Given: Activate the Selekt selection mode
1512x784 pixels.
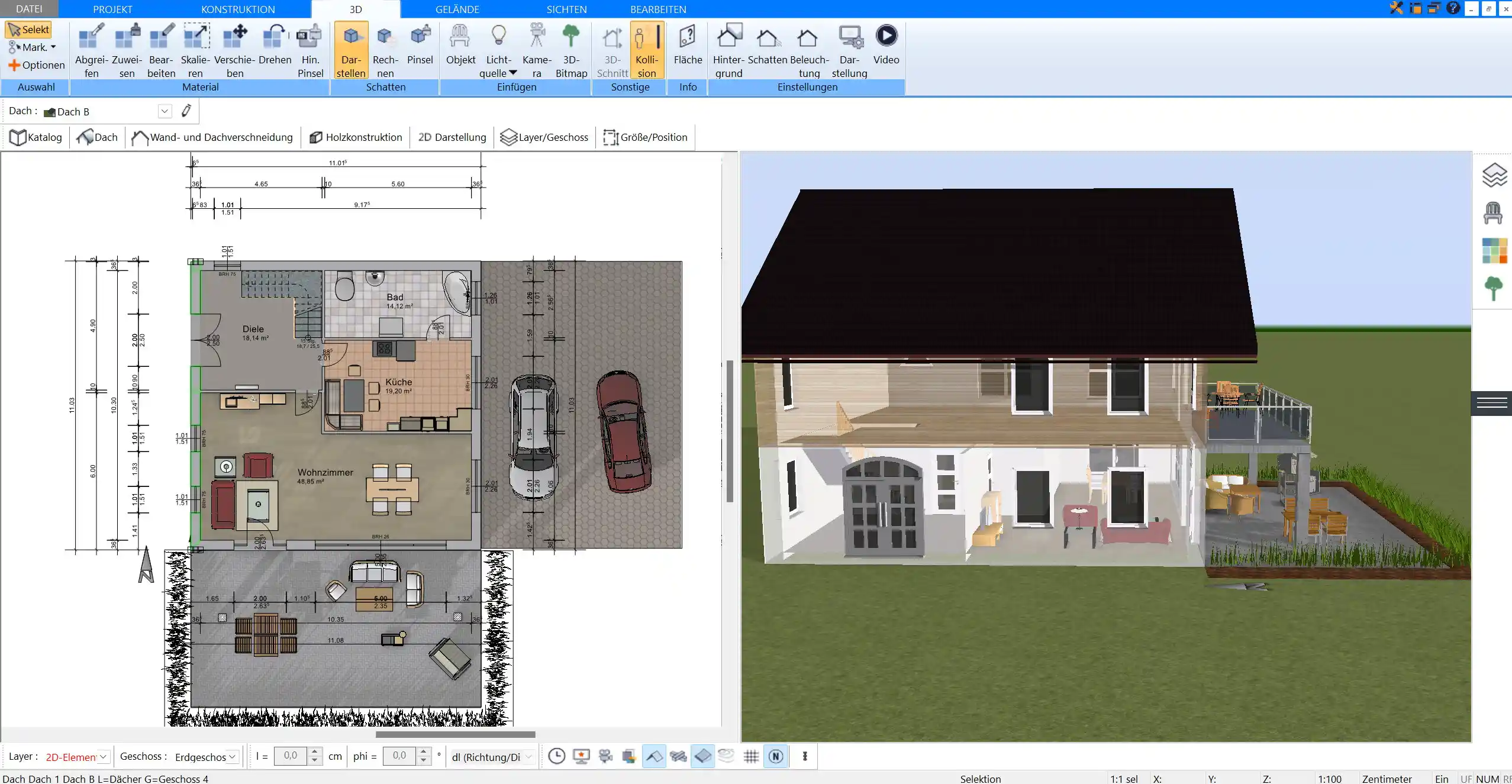Looking at the screenshot, I should tap(28, 30).
